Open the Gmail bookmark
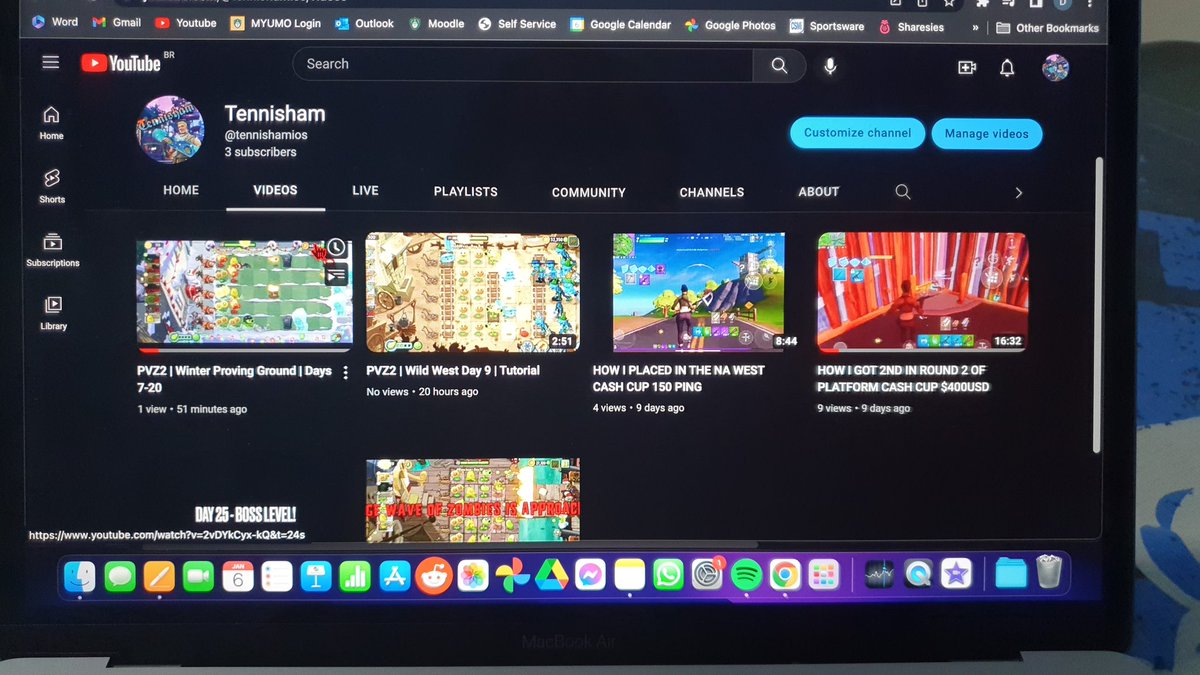This screenshot has width=1200, height=675. tap(116, 22)
